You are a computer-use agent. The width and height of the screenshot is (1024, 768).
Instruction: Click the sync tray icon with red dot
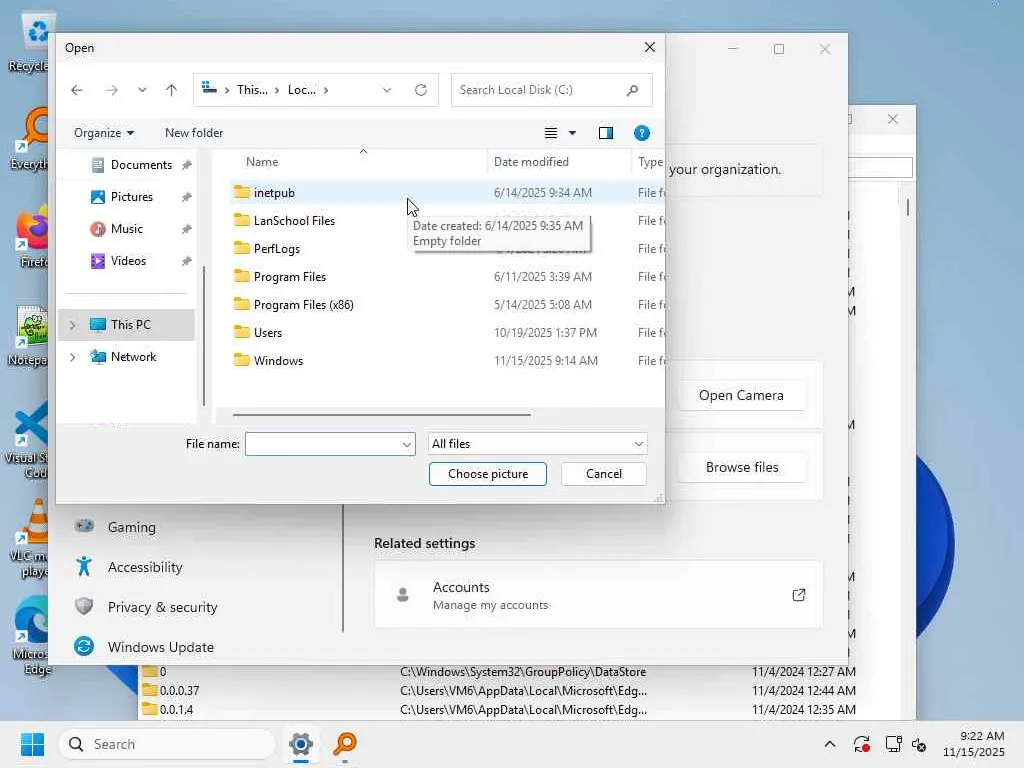[x=861, y=744]
